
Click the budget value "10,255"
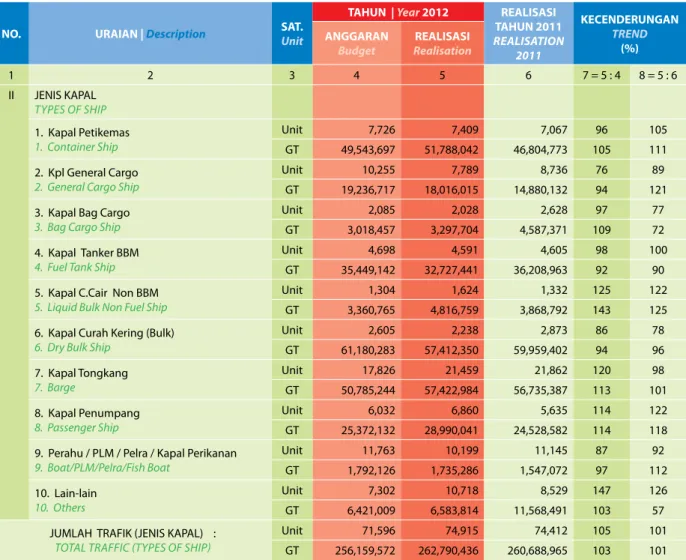tap(379, 170)
